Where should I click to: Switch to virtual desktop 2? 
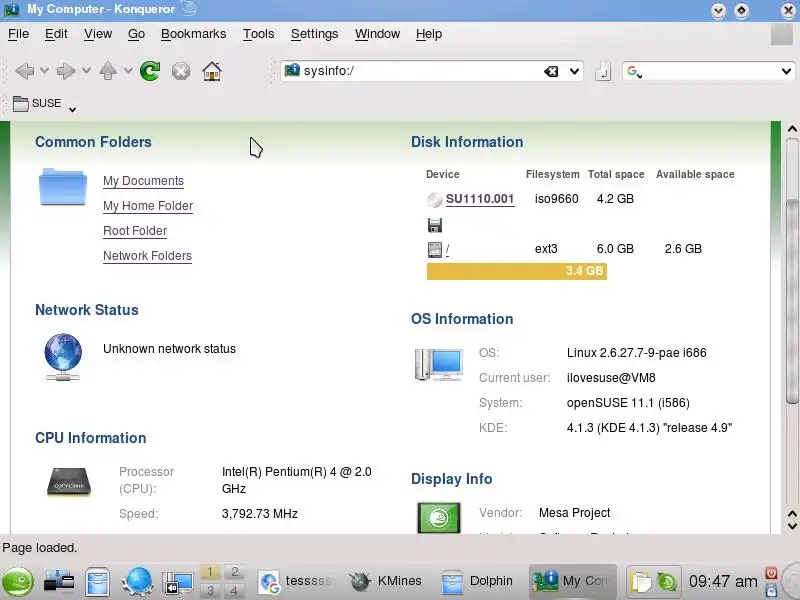point(234,572)
